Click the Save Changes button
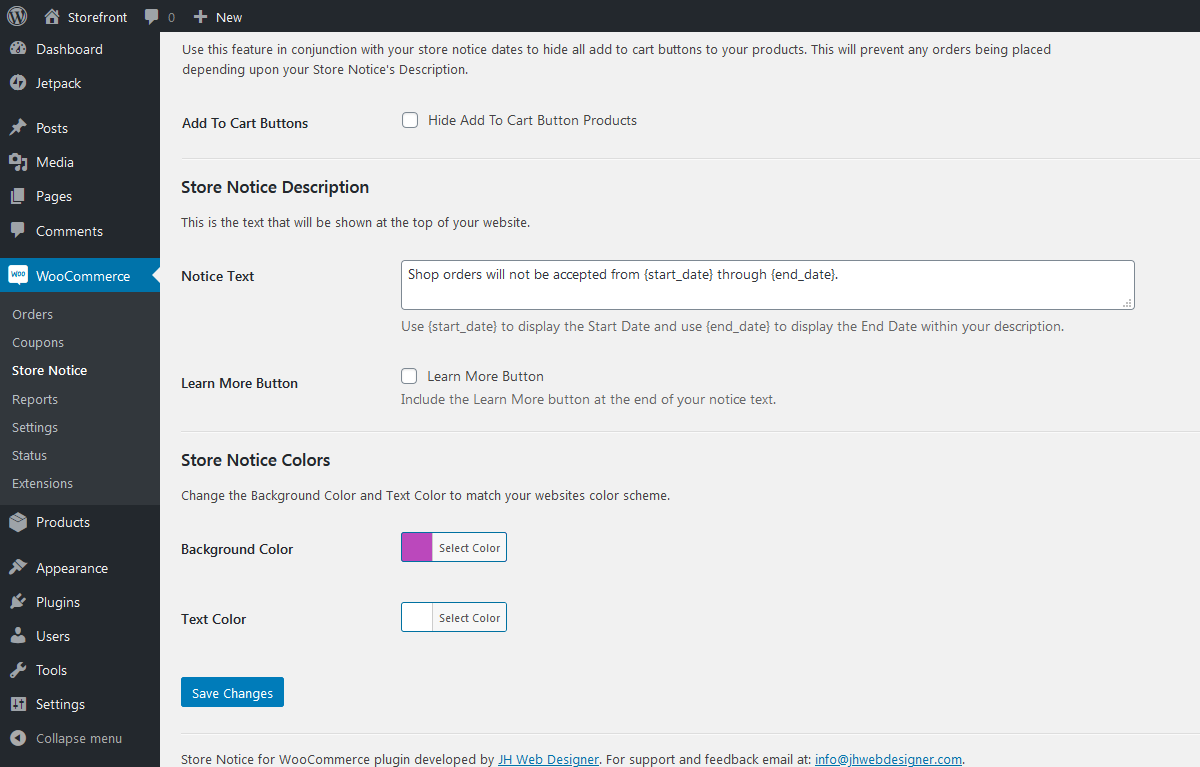Viewport: 1200px width, 767px height. 232,692
